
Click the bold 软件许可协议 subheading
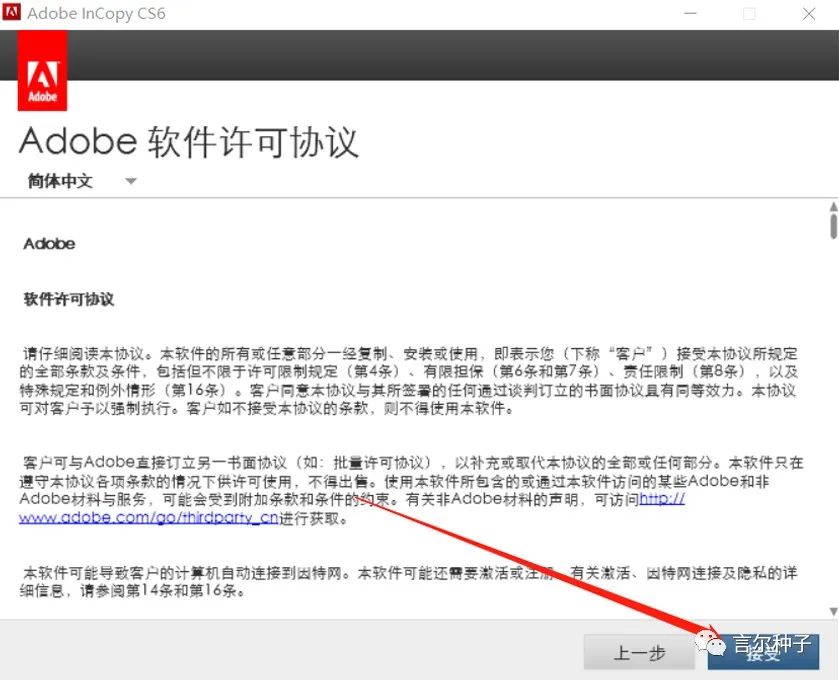(x=69, y=299)
